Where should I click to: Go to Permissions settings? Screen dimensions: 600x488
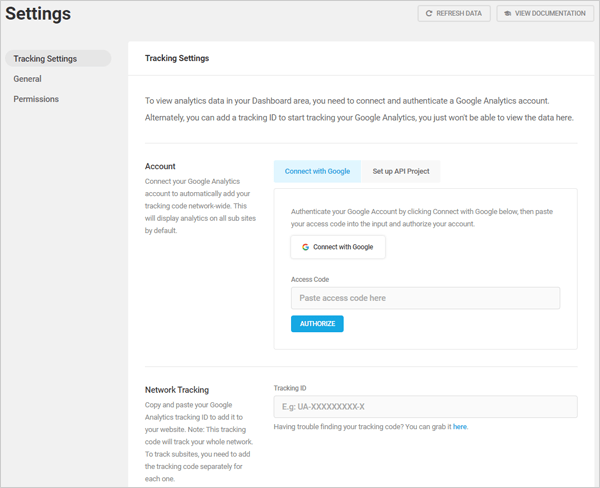tap(36, 99)
